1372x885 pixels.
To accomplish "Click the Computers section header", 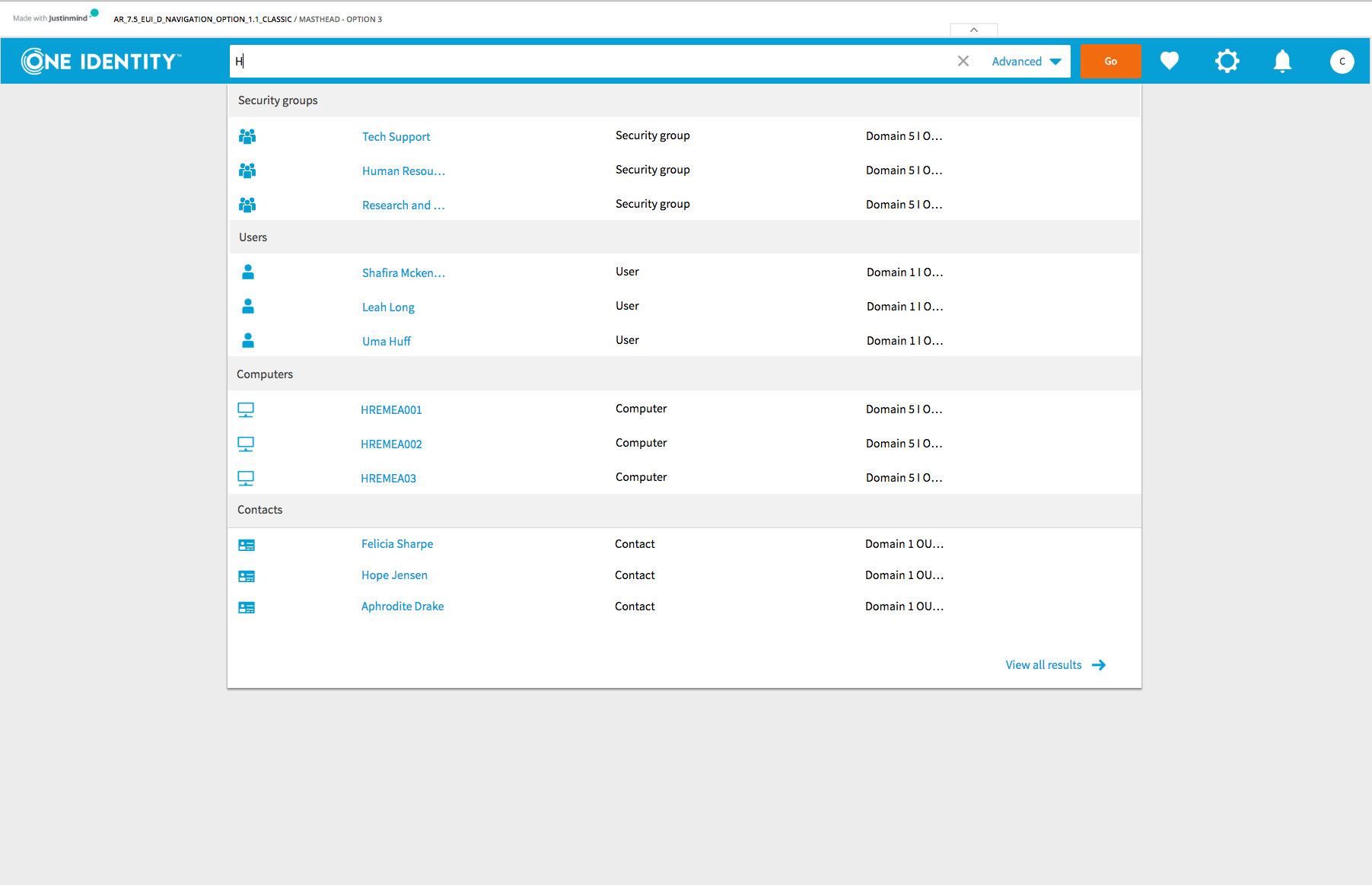I will pyautogui.click(x=684, y=374).
